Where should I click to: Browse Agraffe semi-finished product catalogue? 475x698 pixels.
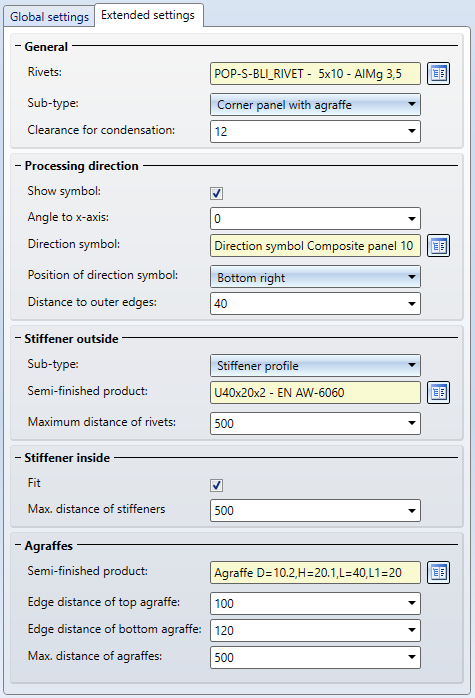coord(438,572)
